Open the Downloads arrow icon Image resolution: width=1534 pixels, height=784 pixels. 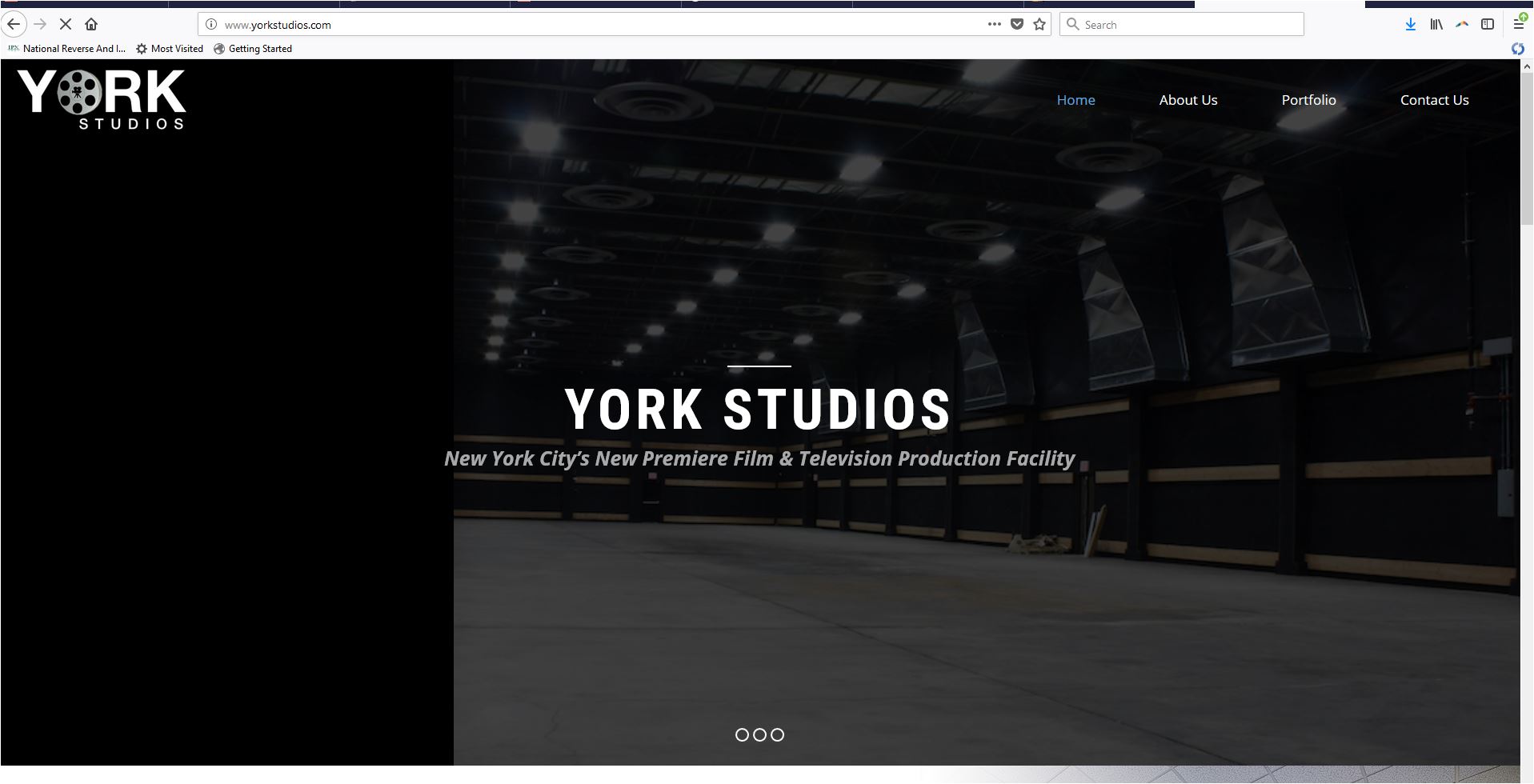(x=1410, y=24)
